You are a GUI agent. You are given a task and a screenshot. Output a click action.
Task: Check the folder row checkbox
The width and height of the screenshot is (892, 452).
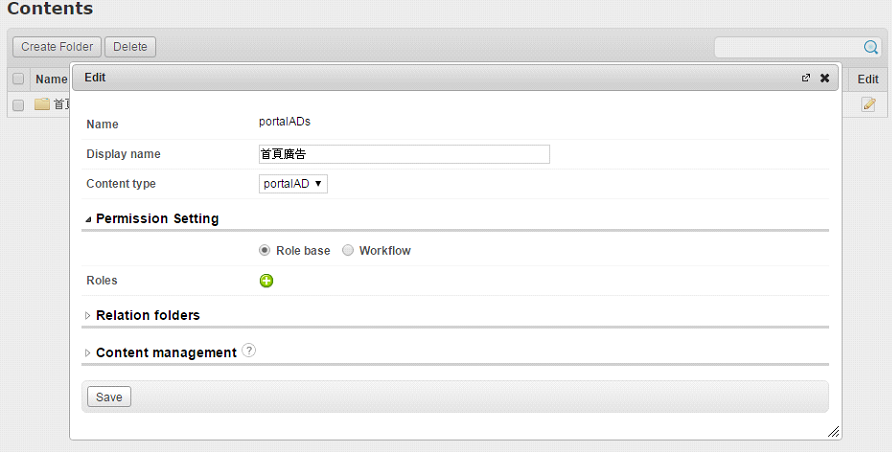coord(18,105)
